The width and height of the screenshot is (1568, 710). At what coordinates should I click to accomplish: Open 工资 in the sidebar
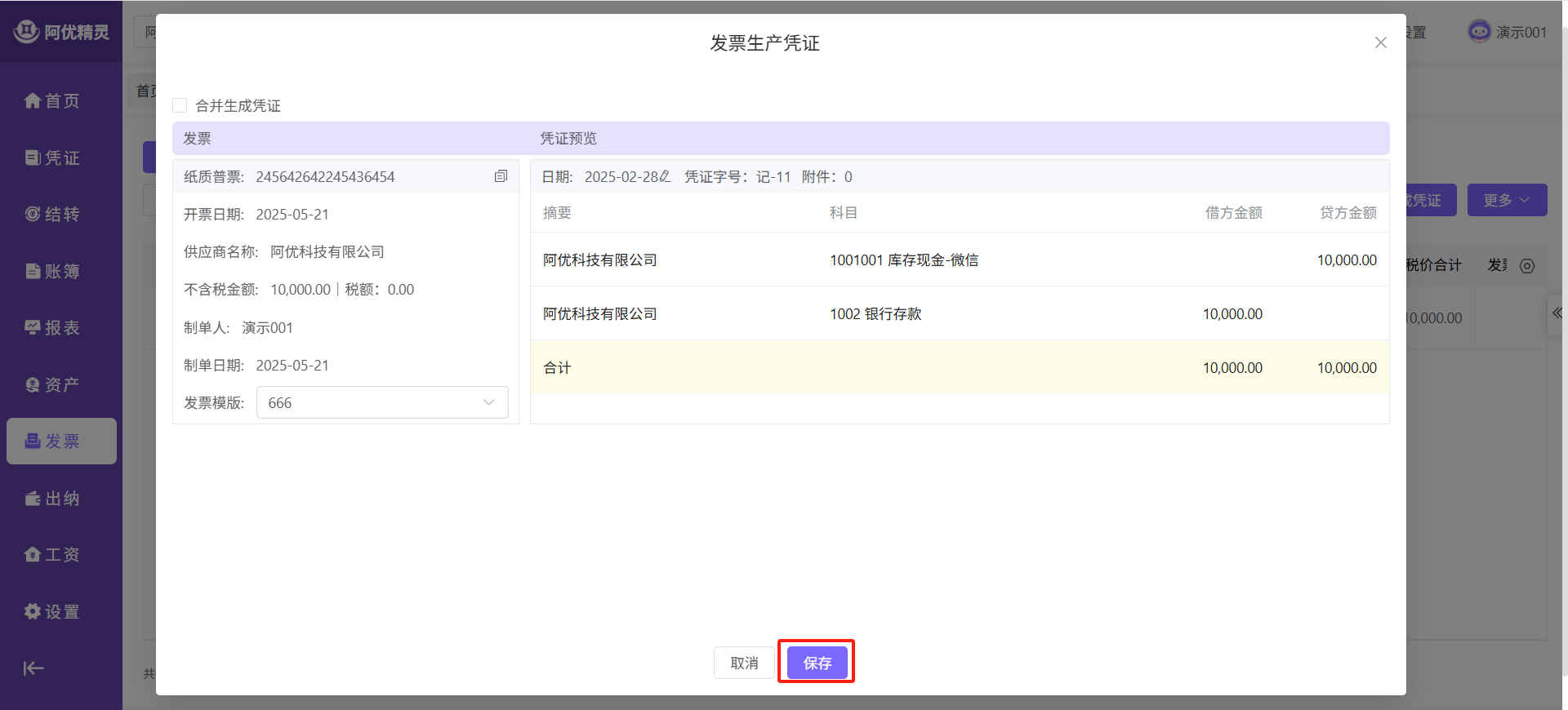click(52, 554)
